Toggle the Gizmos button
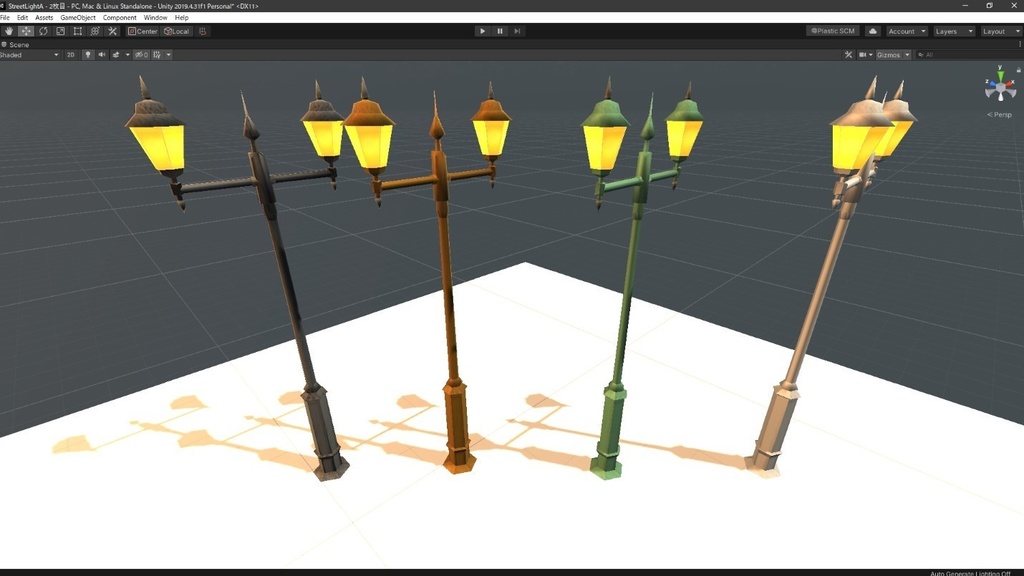1024x576 pixels. [889, 55]
